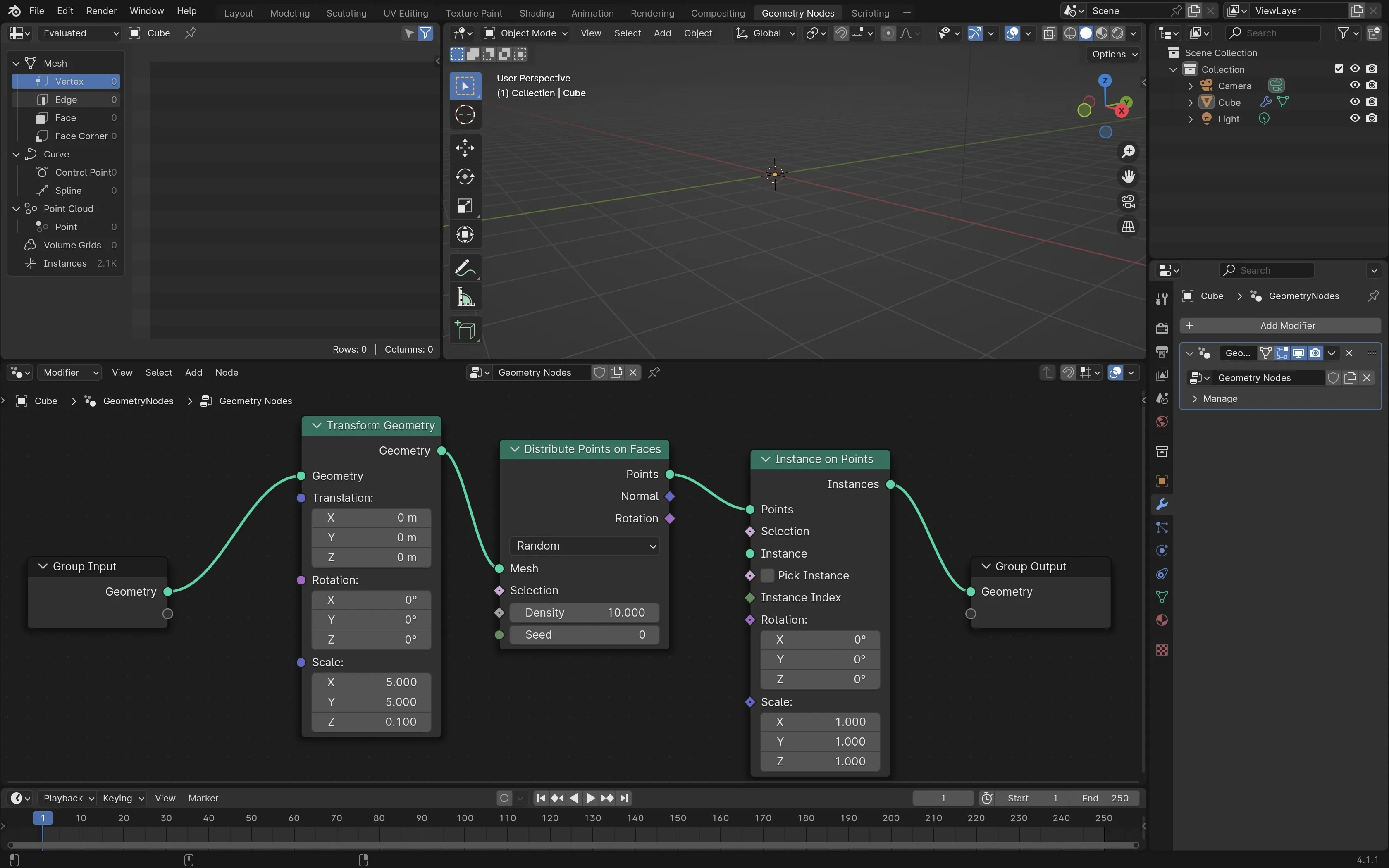
Task: Select the Move tool in viewport toolbar
Action: pos(464,148)
